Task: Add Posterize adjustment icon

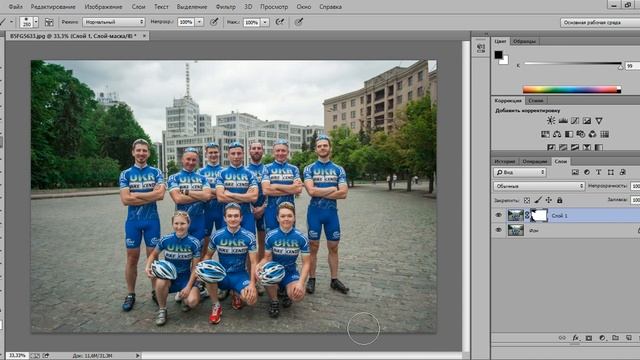Action: pyautogui.click(x=563, y=147)
